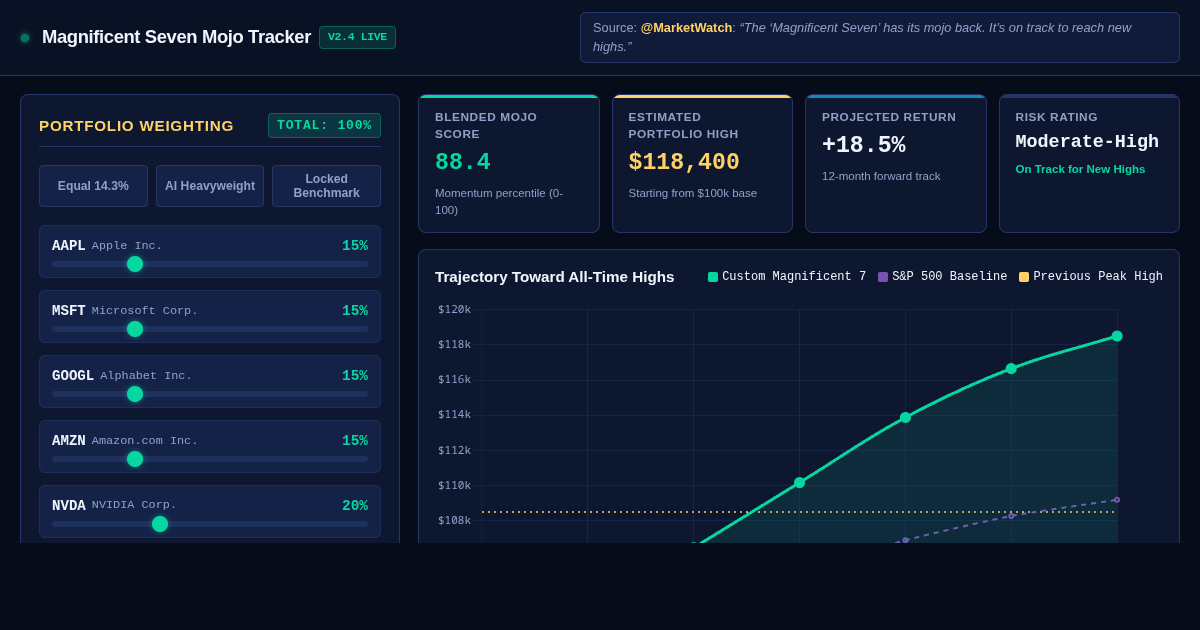Viewport: 1200px width, 630px height.
Task: Click the MSFT Microsoft Corp. label
Action: [x=125, y=311]
